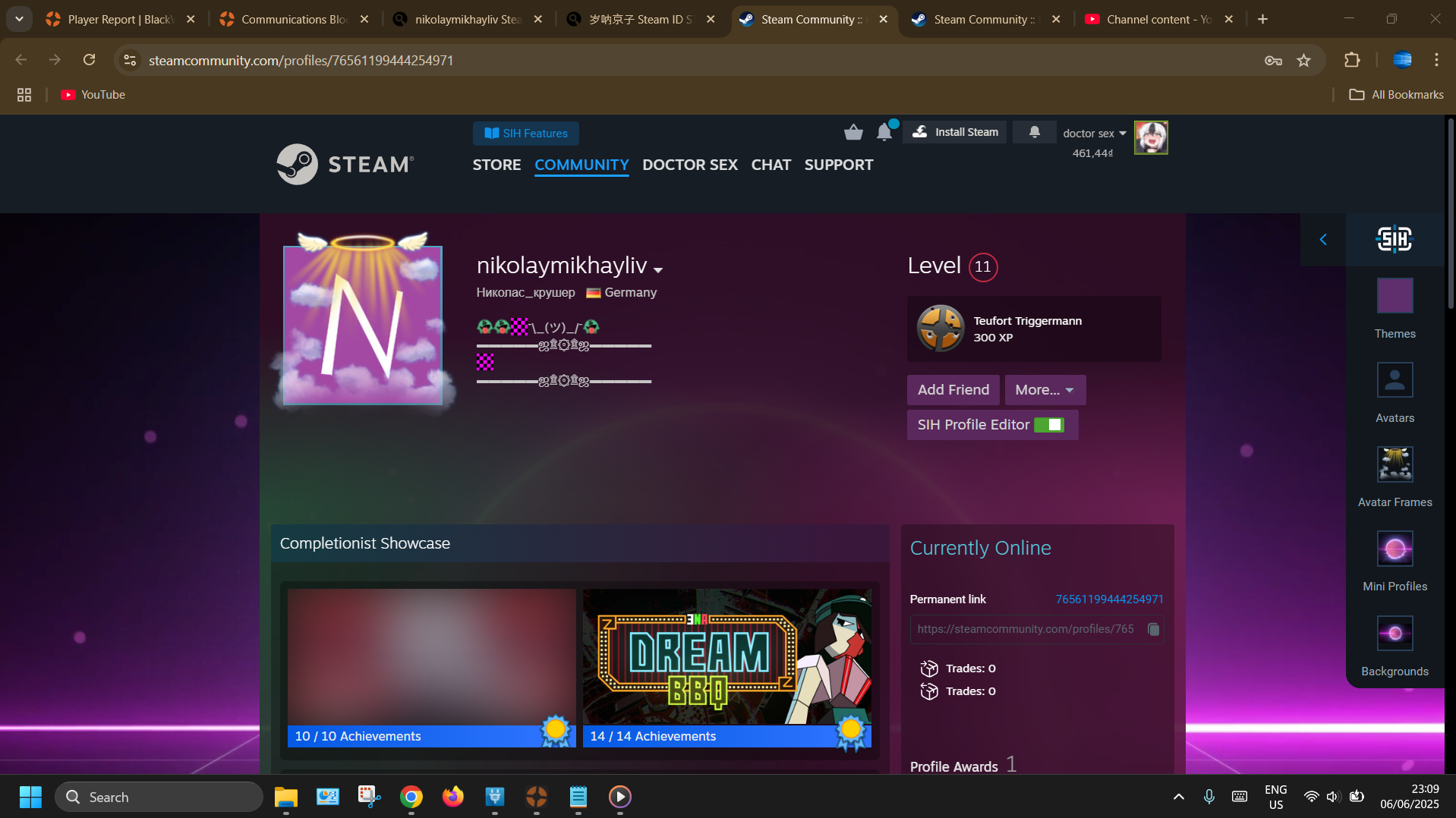
Task: Open the password manager key icon
Action: coord(1273,60)
